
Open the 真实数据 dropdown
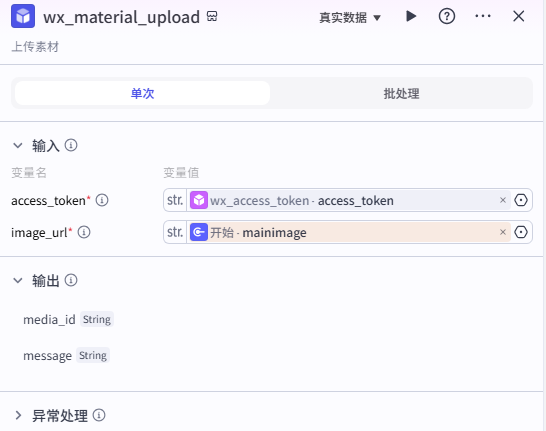tap(350, 17)
